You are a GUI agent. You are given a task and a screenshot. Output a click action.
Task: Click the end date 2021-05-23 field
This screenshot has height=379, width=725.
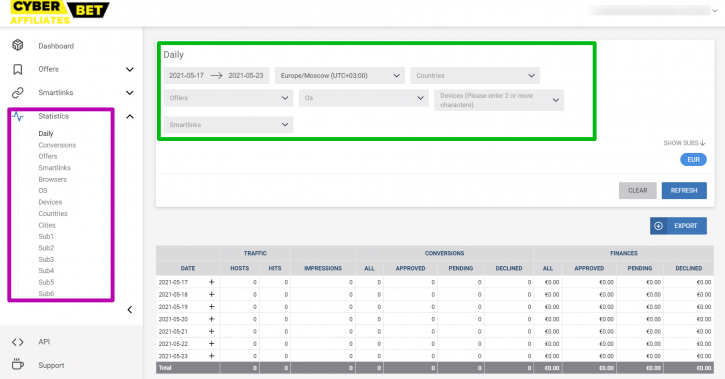tap(246, 75)
